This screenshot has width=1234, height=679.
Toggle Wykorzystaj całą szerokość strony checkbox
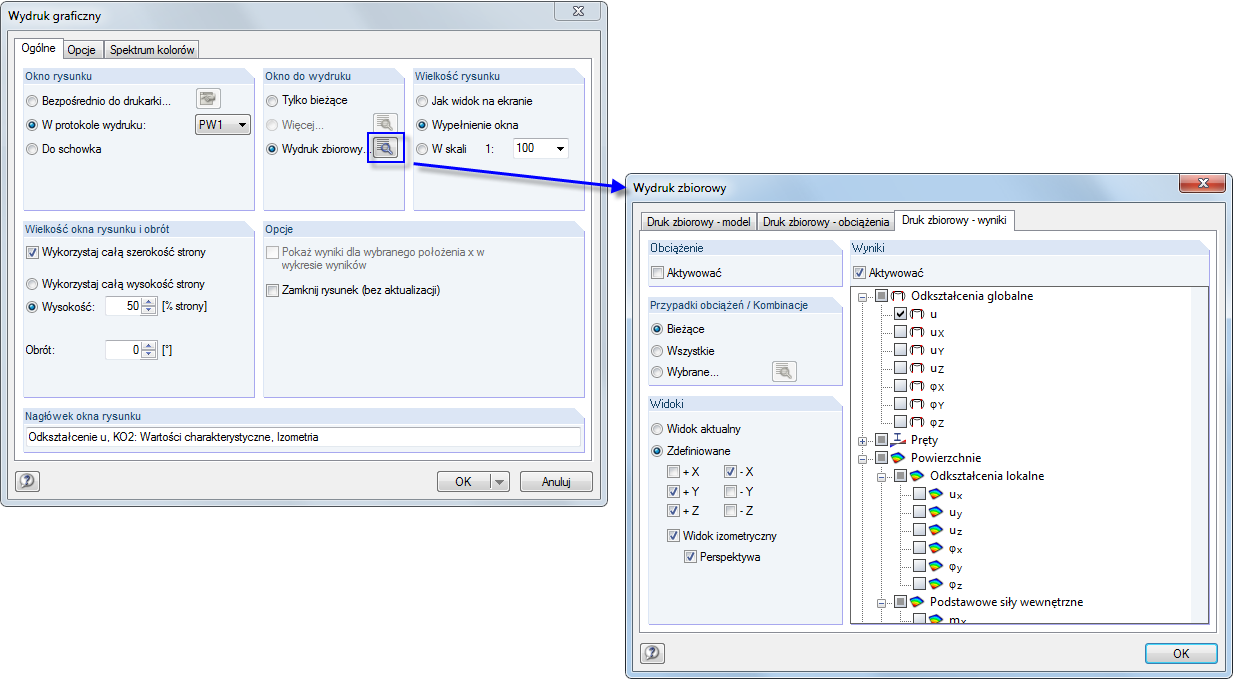[33, 252]
